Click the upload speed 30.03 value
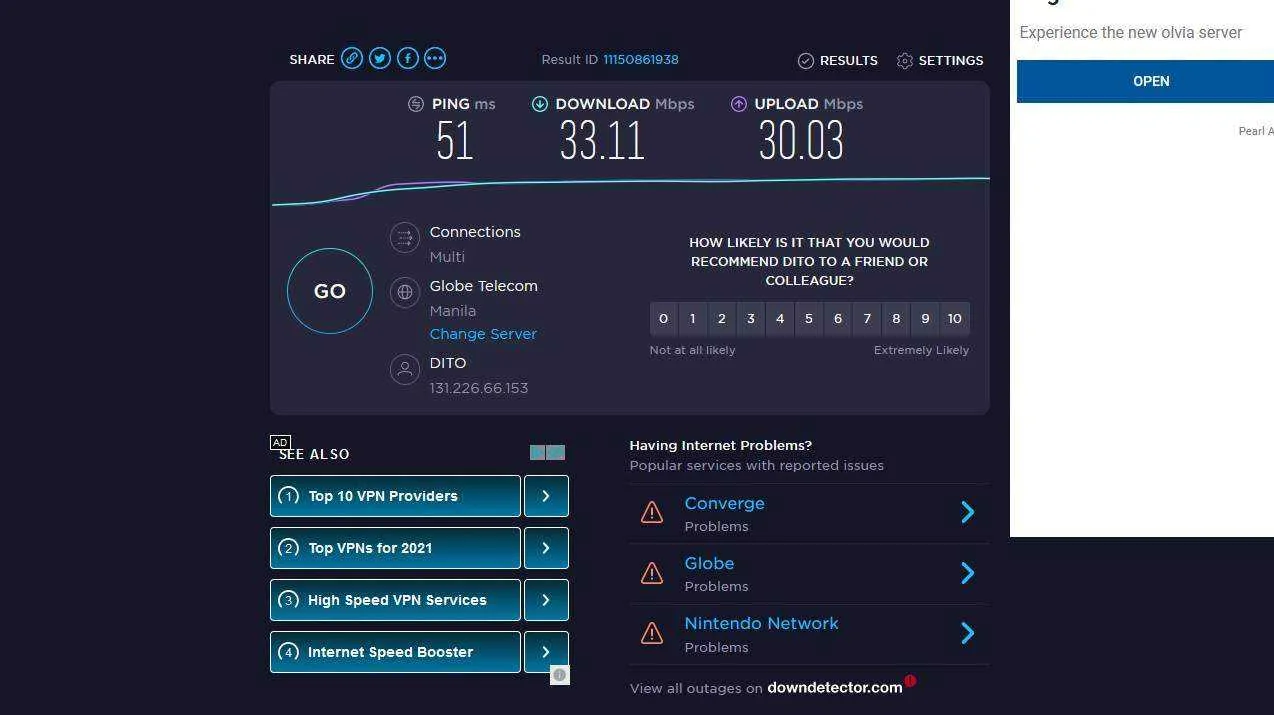Screen dimensions: 1274x715 pos(801,140)
